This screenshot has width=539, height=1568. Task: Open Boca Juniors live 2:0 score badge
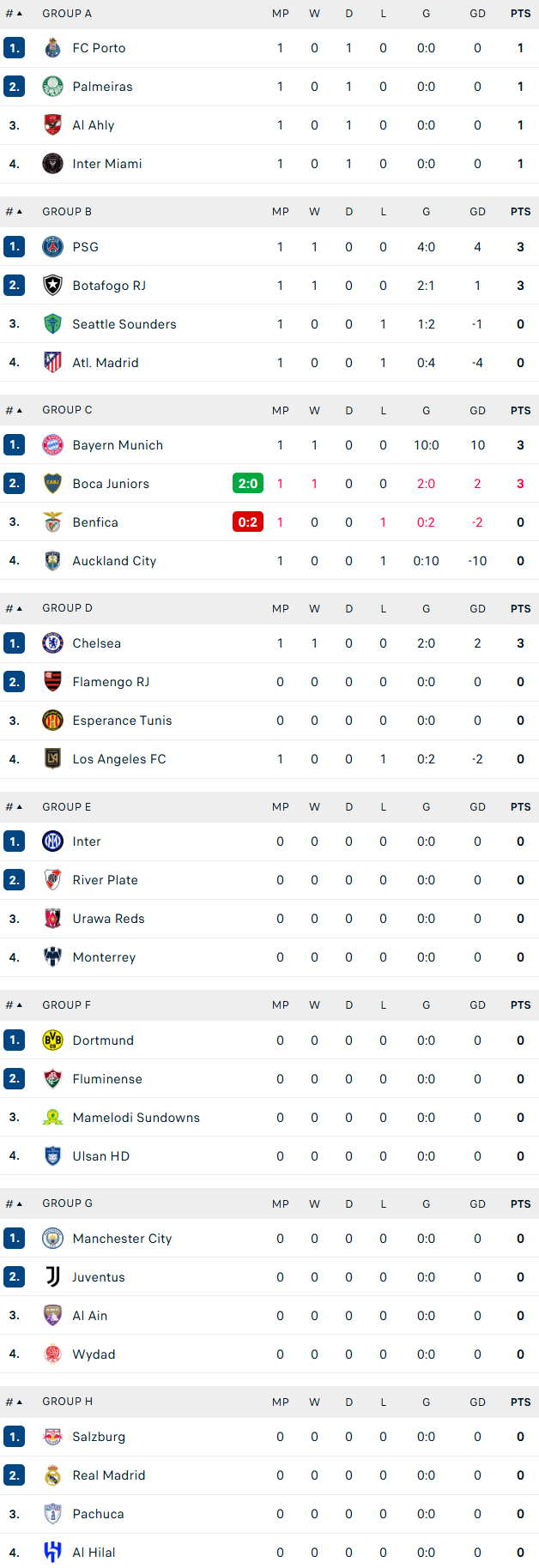click(248, 484)
